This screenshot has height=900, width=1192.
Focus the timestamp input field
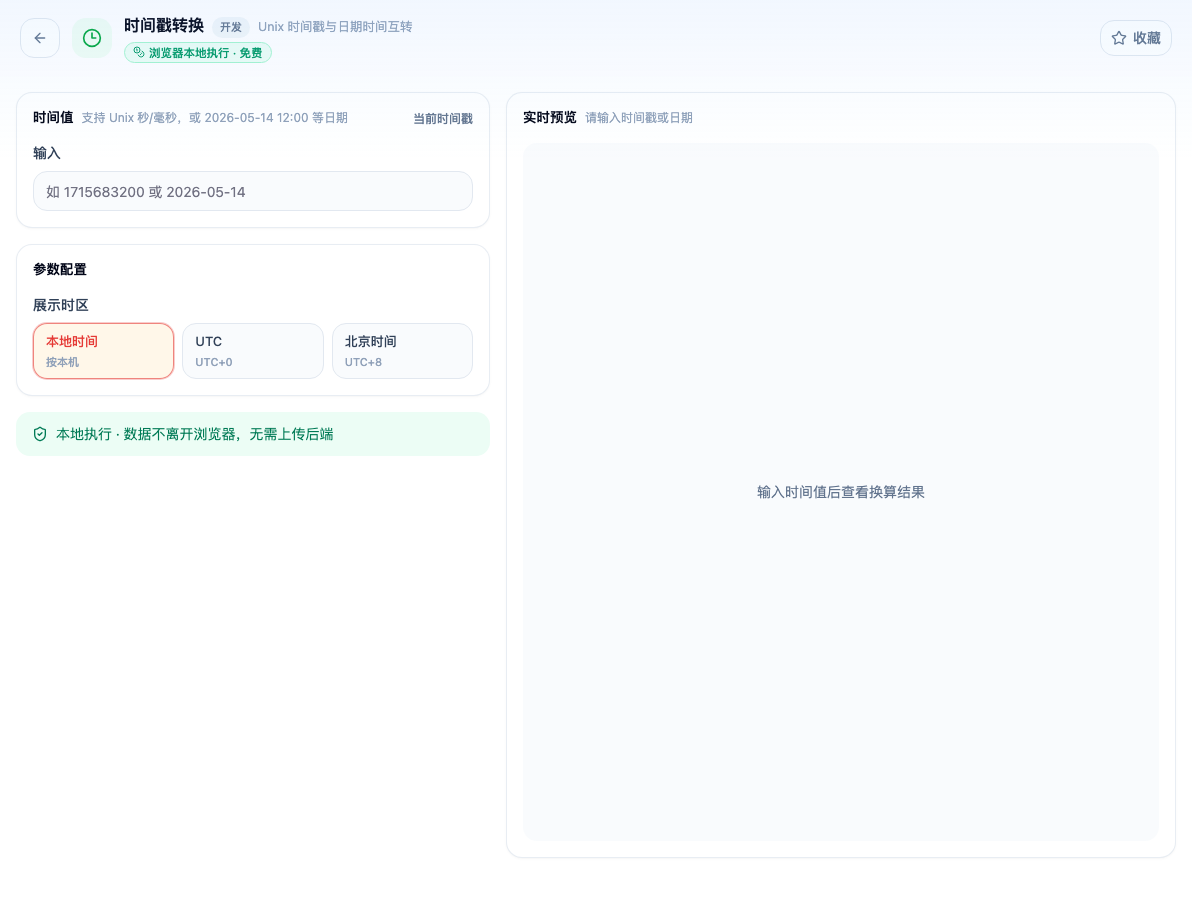[x=252, y=192]
